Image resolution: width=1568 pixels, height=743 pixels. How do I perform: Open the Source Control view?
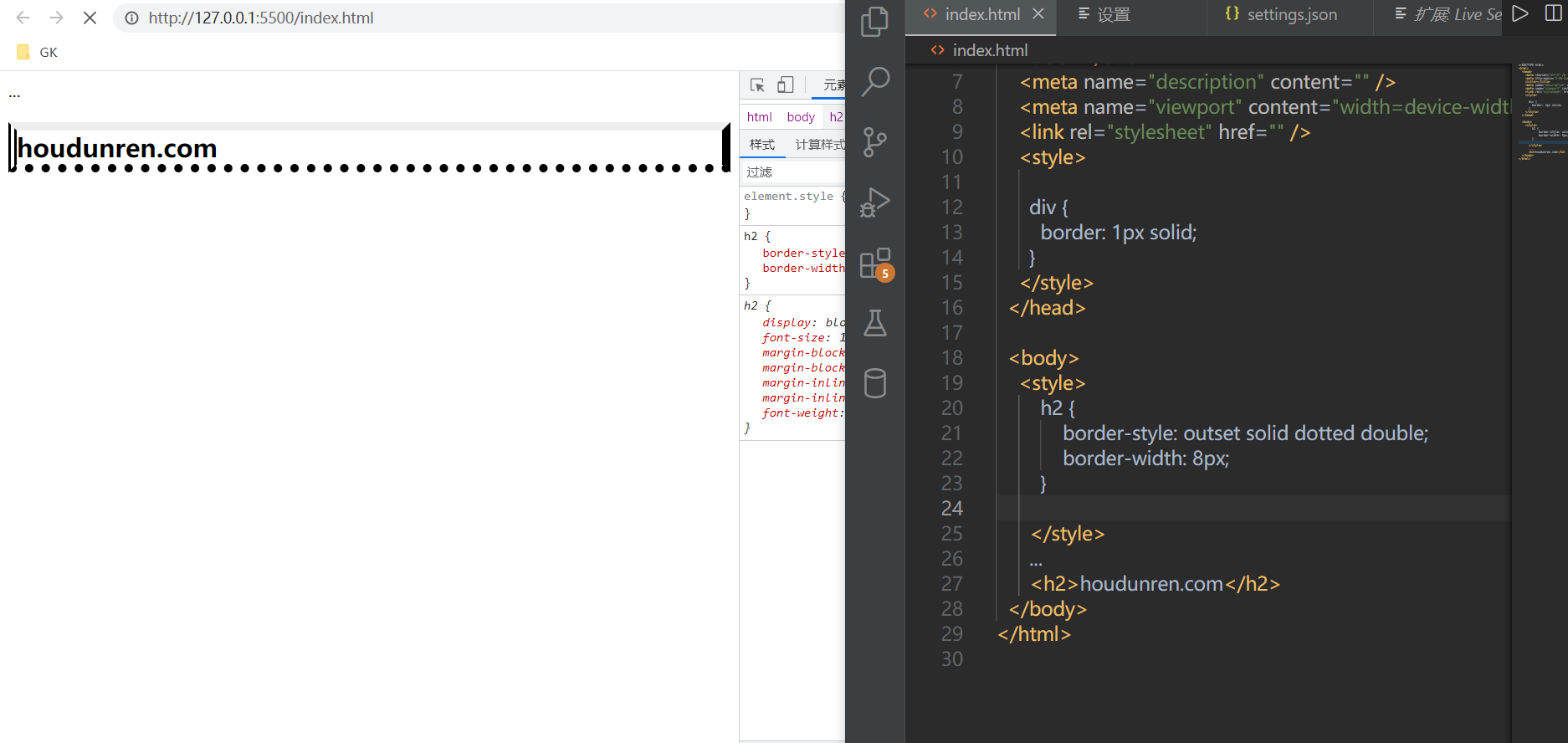(x=874, y=142)
